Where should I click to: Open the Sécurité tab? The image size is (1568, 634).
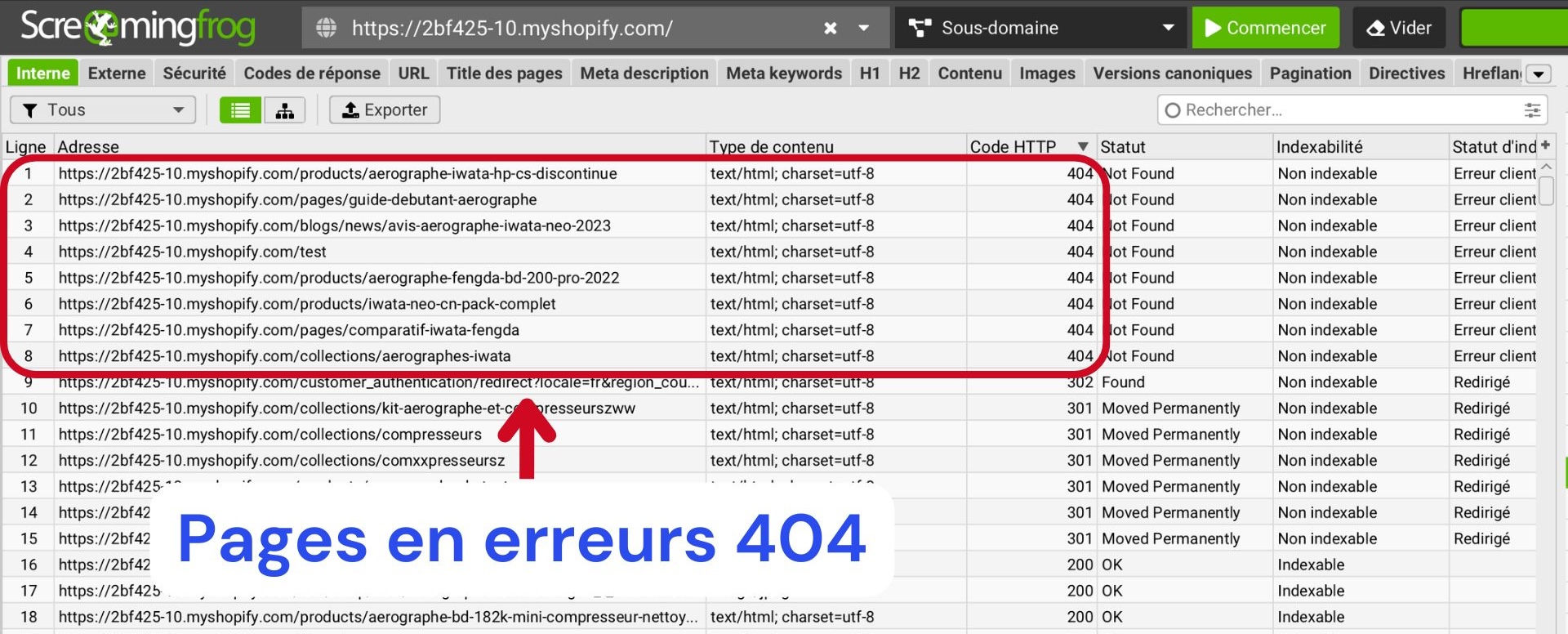pyautogui.click(x=194, y=73)
